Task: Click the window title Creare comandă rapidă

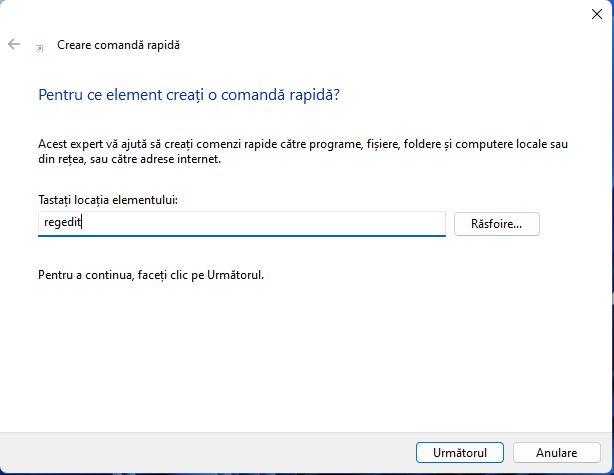Action: (118, 45)
